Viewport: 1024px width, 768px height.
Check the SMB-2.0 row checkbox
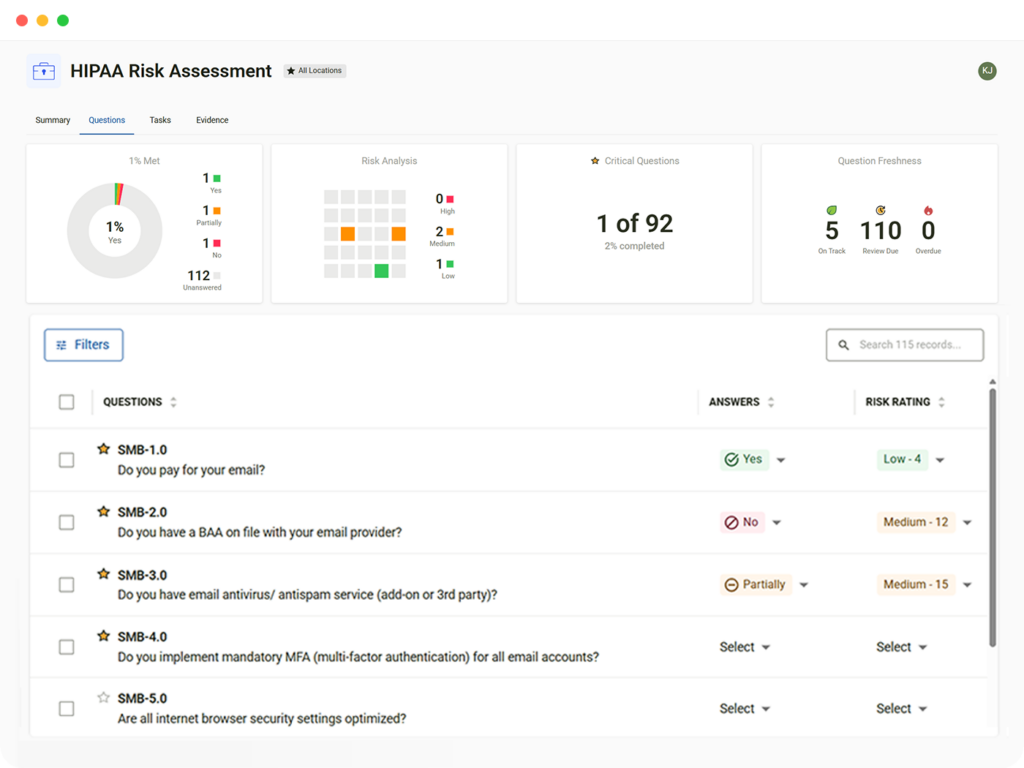pos(67,522)
